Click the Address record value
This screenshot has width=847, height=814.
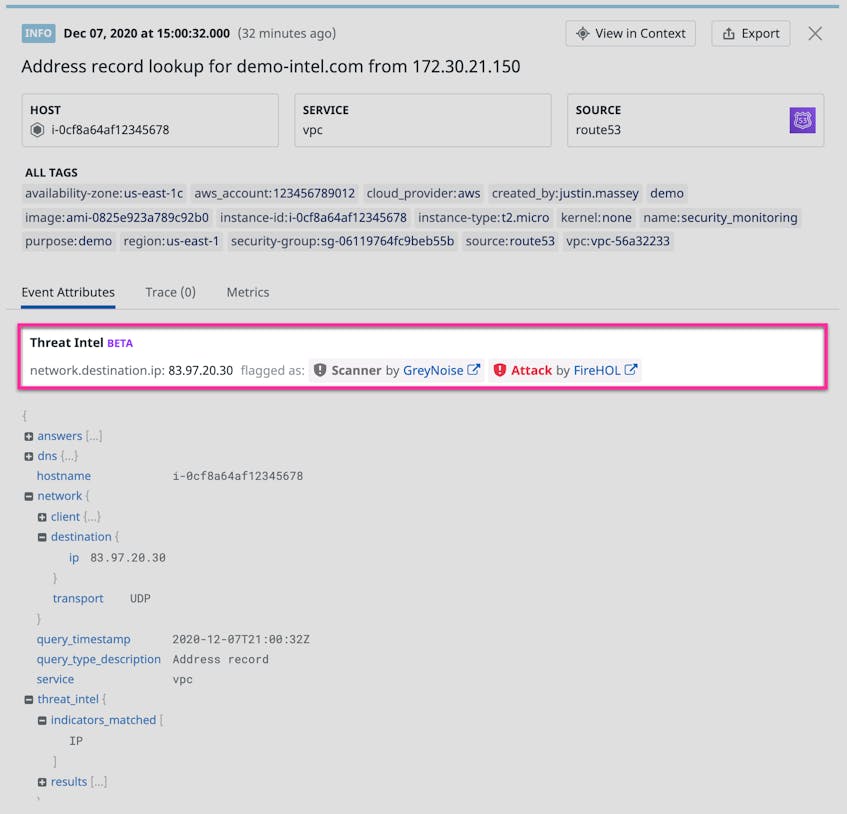pos(220,660)
